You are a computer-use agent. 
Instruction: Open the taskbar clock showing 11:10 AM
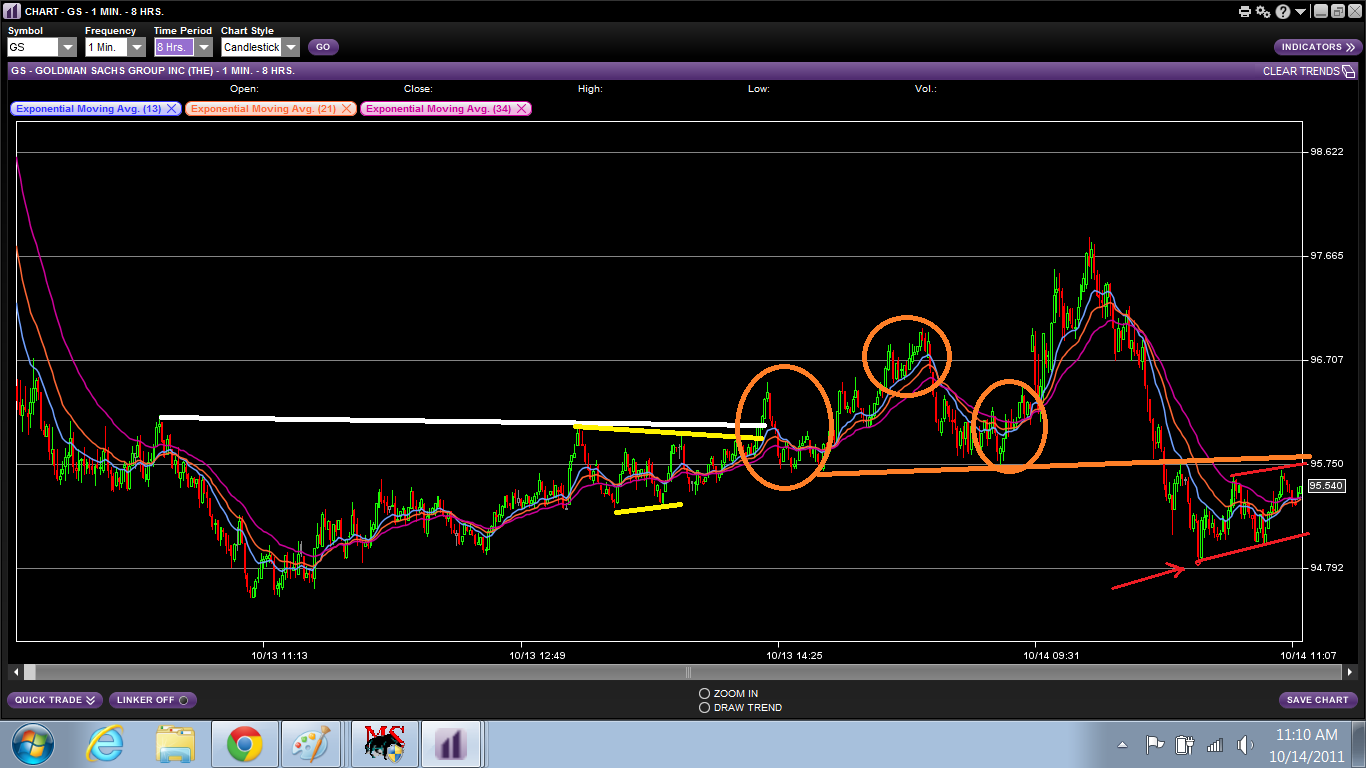(x=1306, y=744)
